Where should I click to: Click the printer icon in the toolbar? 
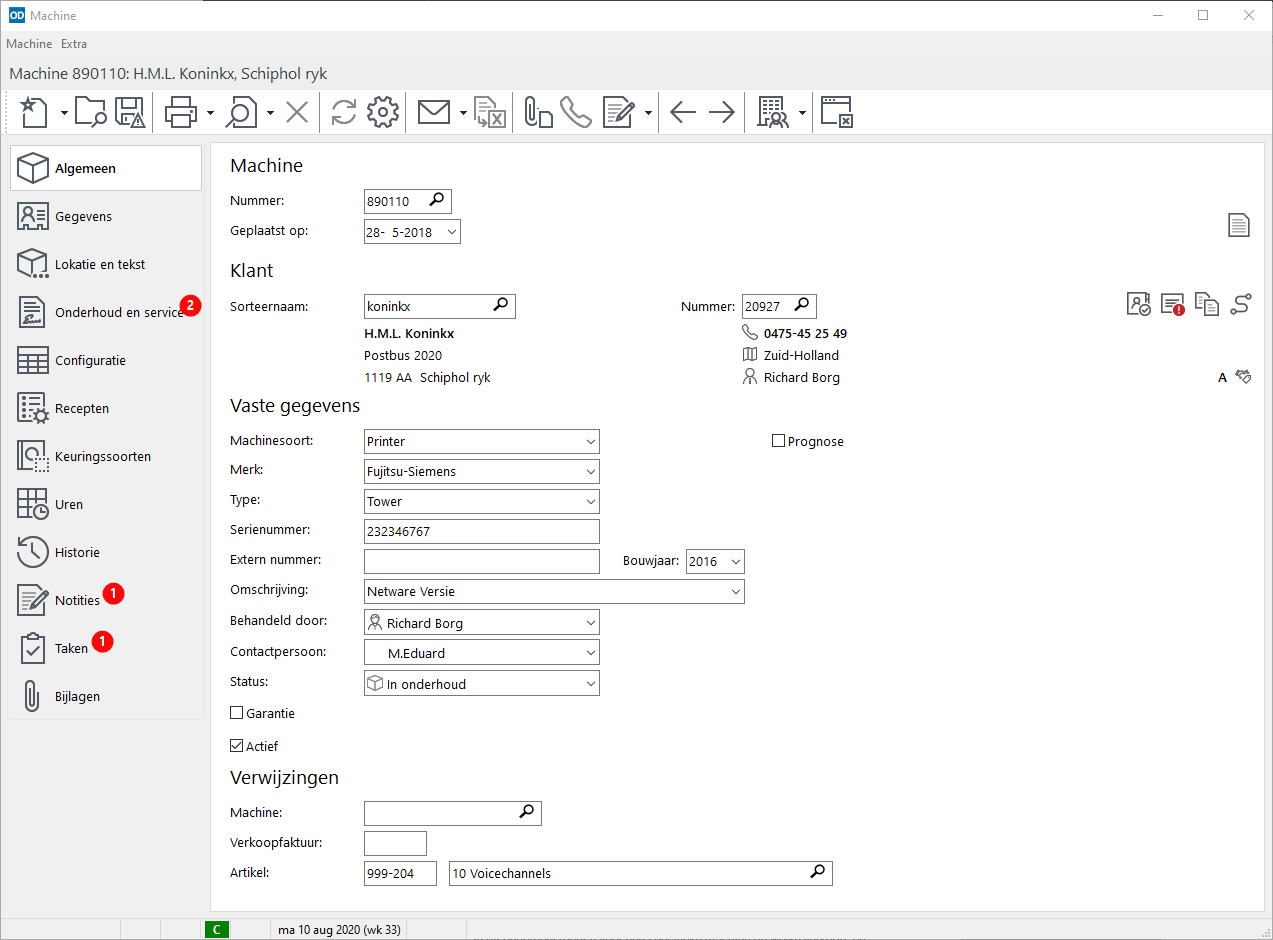[x=180, y=112]
